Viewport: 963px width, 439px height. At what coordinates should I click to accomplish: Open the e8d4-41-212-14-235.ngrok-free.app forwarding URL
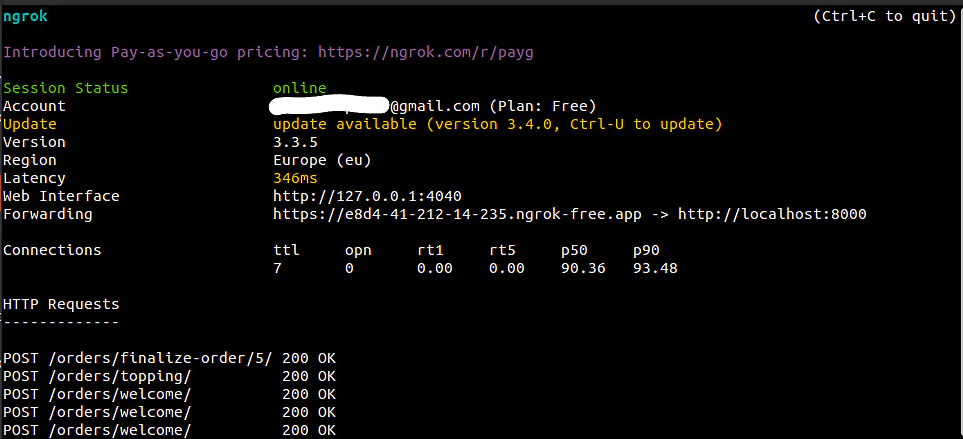click(x=458, y=214)
